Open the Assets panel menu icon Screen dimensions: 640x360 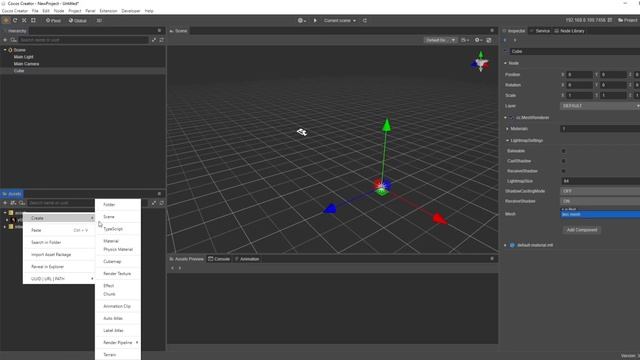pos(159,194)
